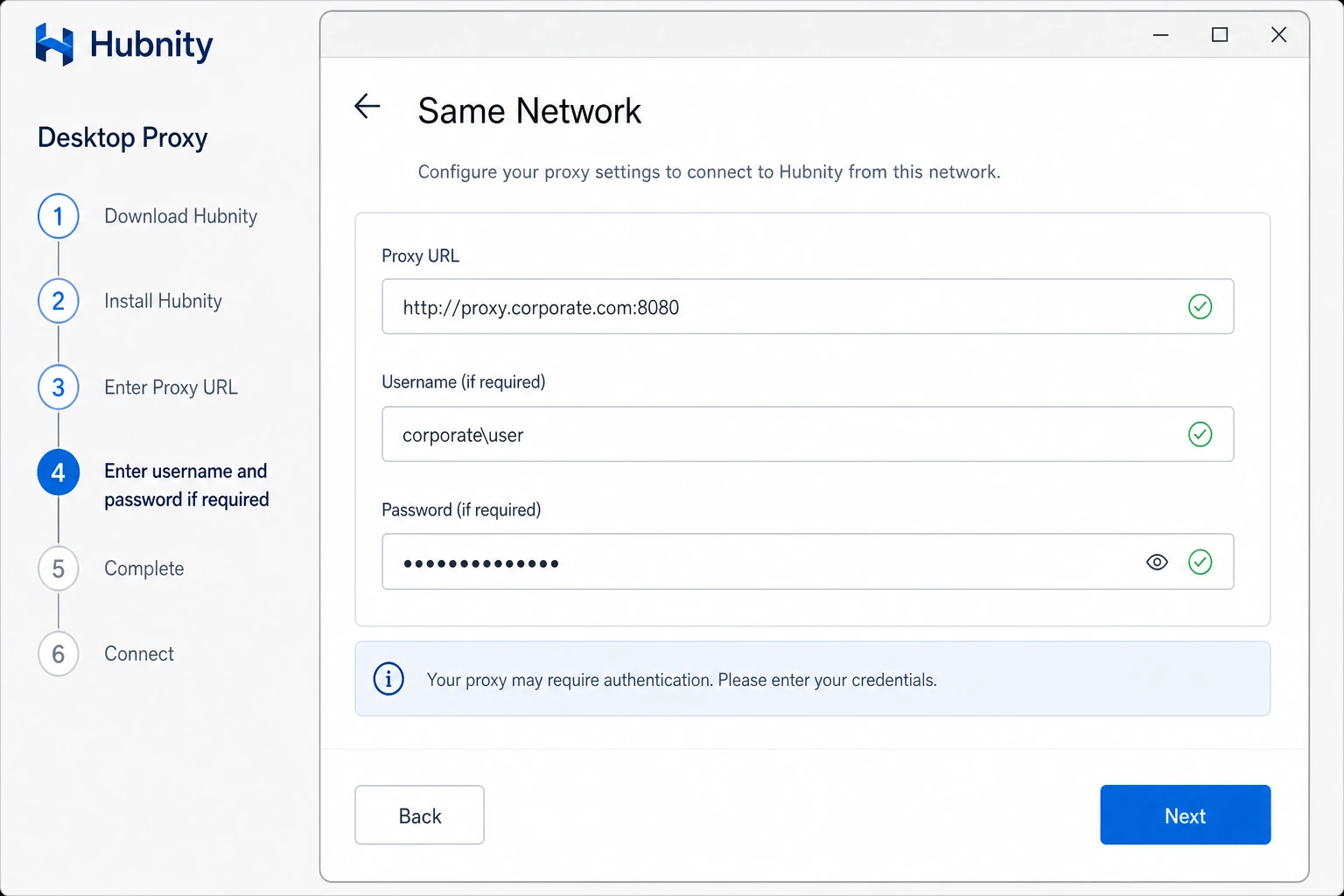Click the info icon in the authentication notice
1344x896 pixels.
[388, 679]
